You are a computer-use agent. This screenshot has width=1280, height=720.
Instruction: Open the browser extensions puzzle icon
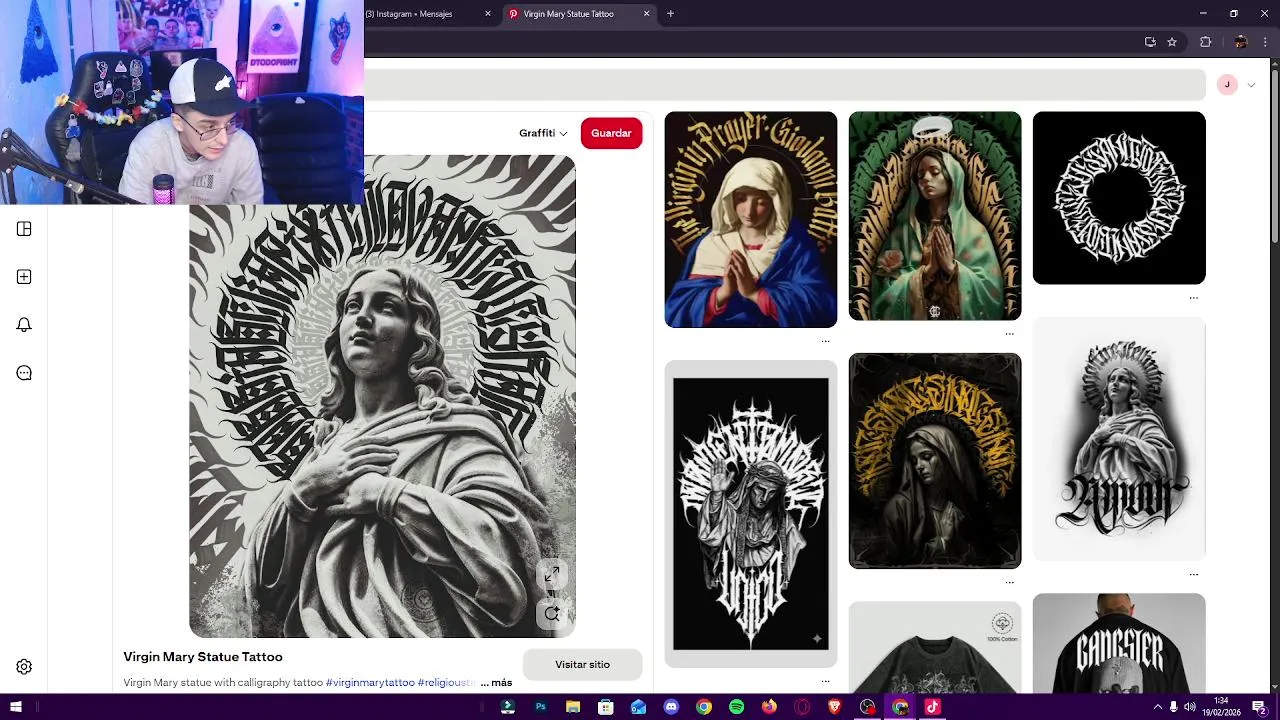[1205, 42]
